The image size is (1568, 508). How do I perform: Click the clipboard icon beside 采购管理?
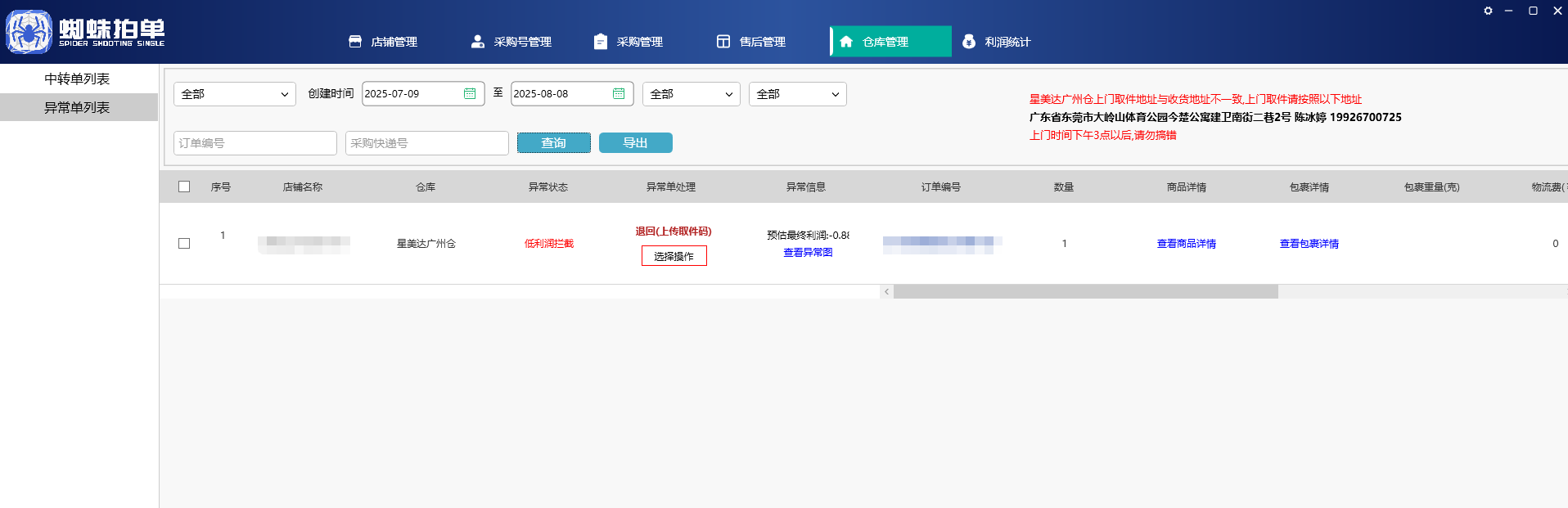(601, 42)
